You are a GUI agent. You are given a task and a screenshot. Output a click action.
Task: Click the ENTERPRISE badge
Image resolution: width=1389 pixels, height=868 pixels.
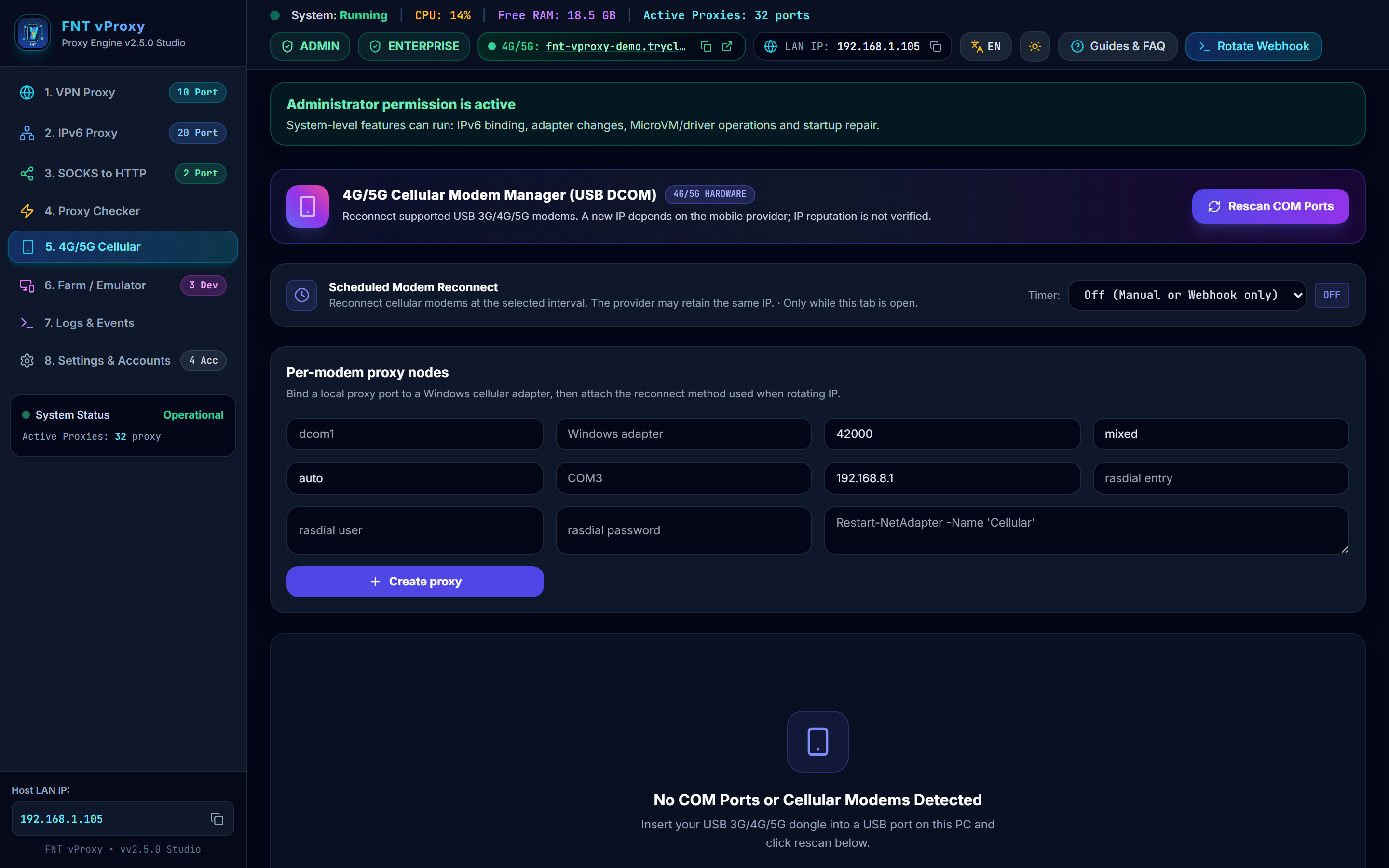(413, 46)
